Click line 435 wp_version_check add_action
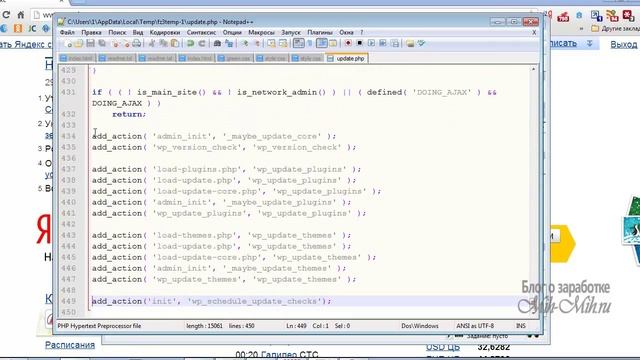Image resolution: width=640 pixels, height=360 pixels. [x=224, y=147]
